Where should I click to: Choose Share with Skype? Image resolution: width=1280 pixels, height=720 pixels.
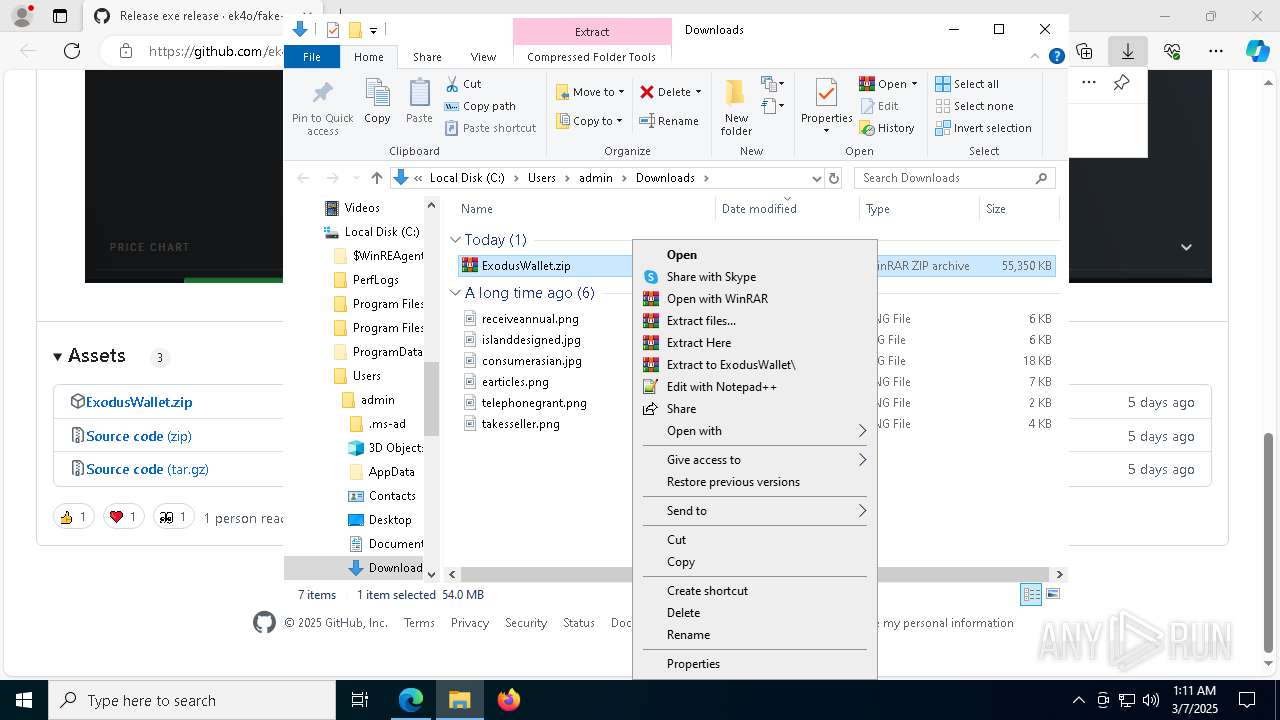pos(755,277)
